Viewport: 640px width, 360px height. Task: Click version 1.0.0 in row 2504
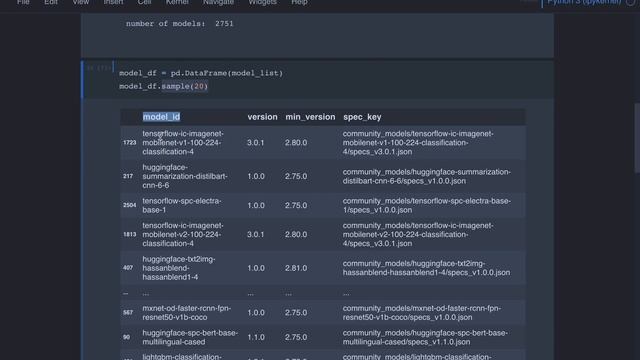coord(256,205)
